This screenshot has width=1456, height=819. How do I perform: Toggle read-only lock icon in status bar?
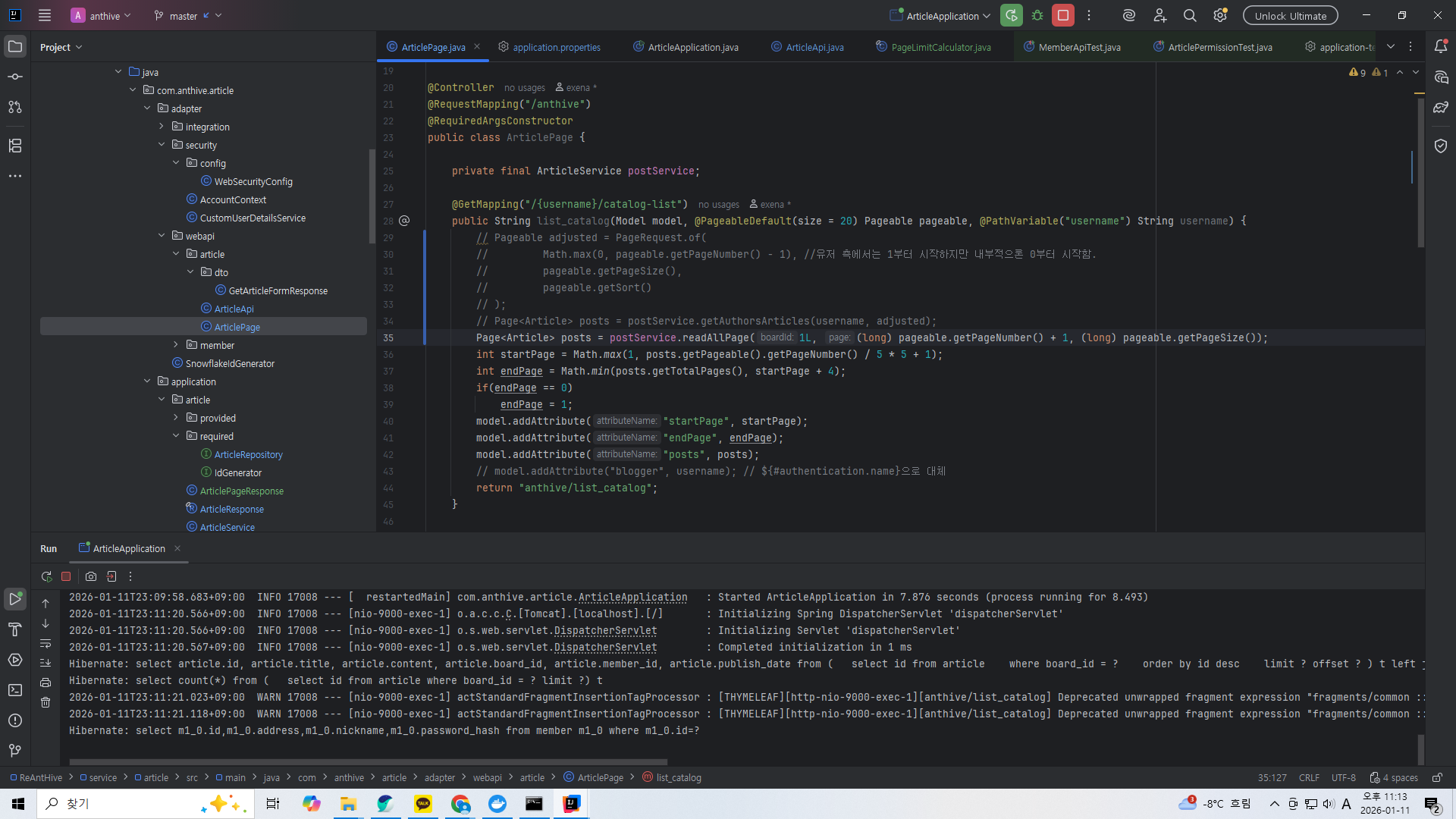1437,777
